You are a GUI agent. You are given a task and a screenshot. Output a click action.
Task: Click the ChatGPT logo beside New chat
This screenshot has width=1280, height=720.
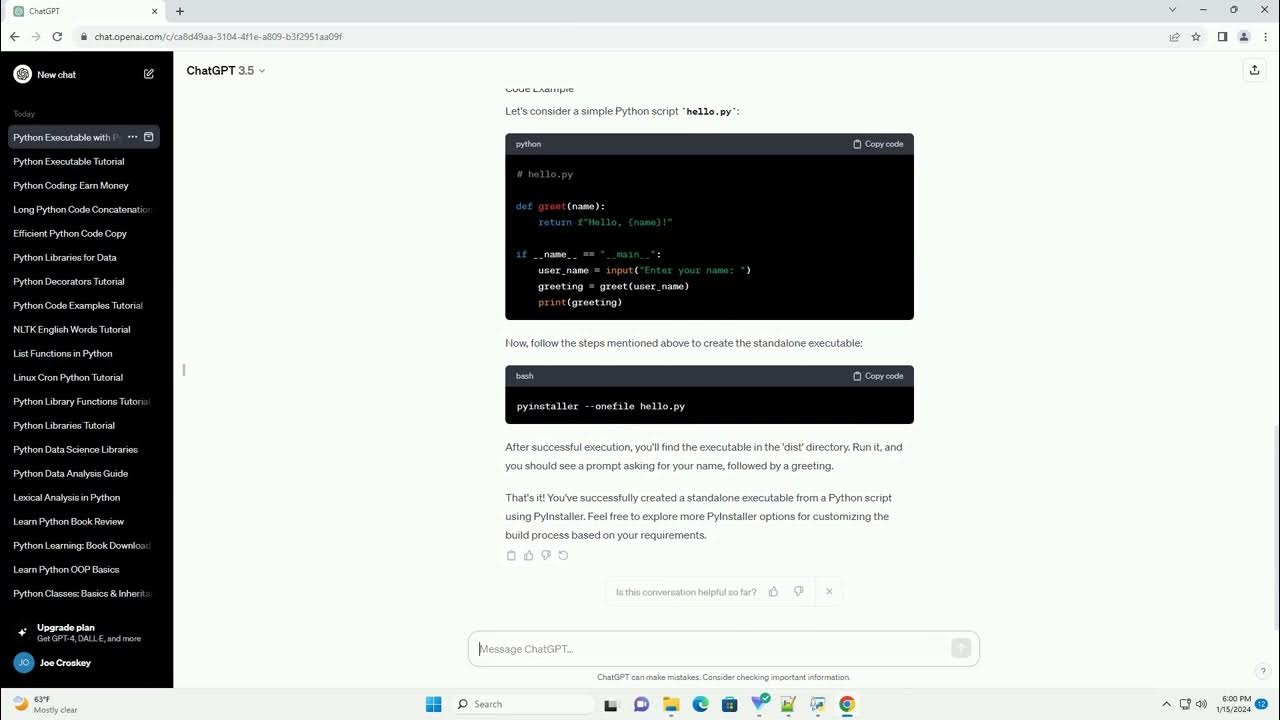(x=22, y=74)
